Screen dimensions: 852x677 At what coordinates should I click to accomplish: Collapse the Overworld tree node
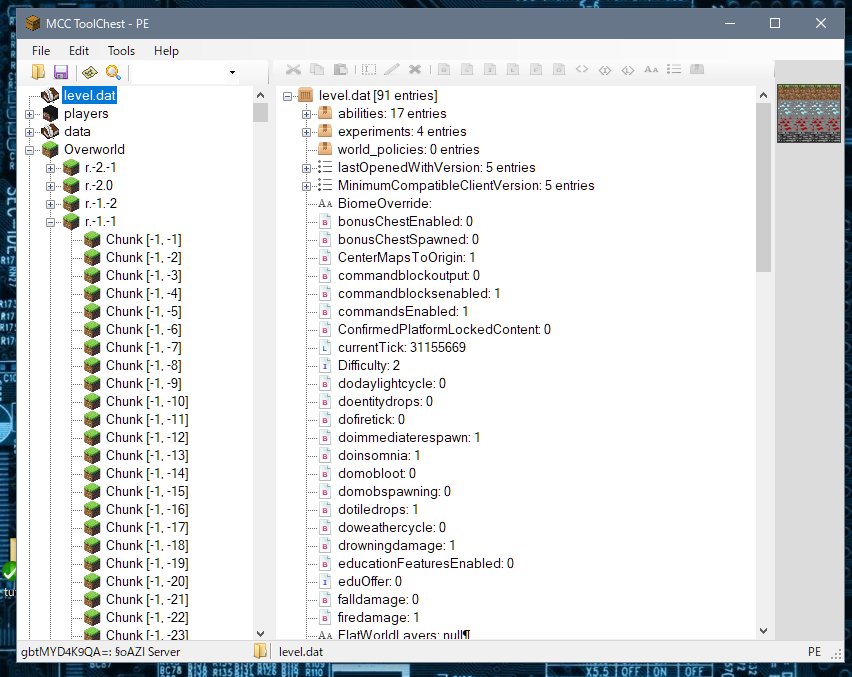point(29,150)
